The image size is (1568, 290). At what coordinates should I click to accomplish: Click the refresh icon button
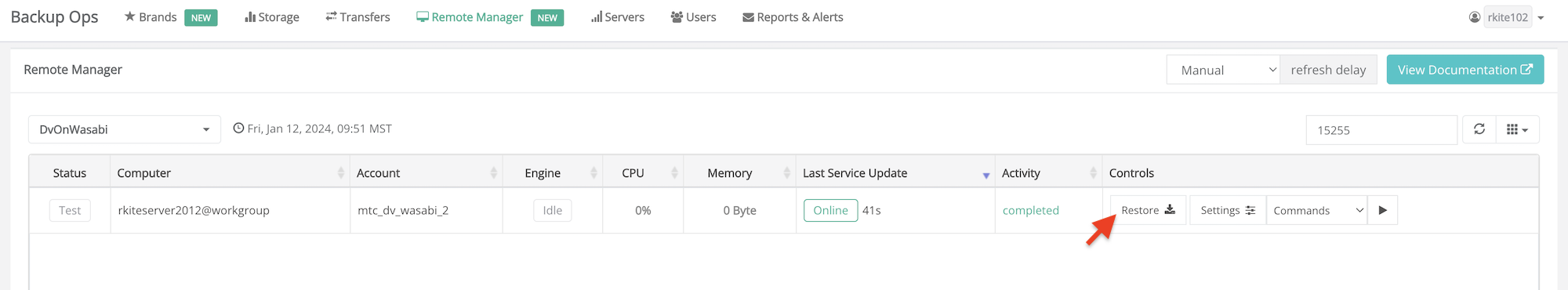[x=1479, y=129]
